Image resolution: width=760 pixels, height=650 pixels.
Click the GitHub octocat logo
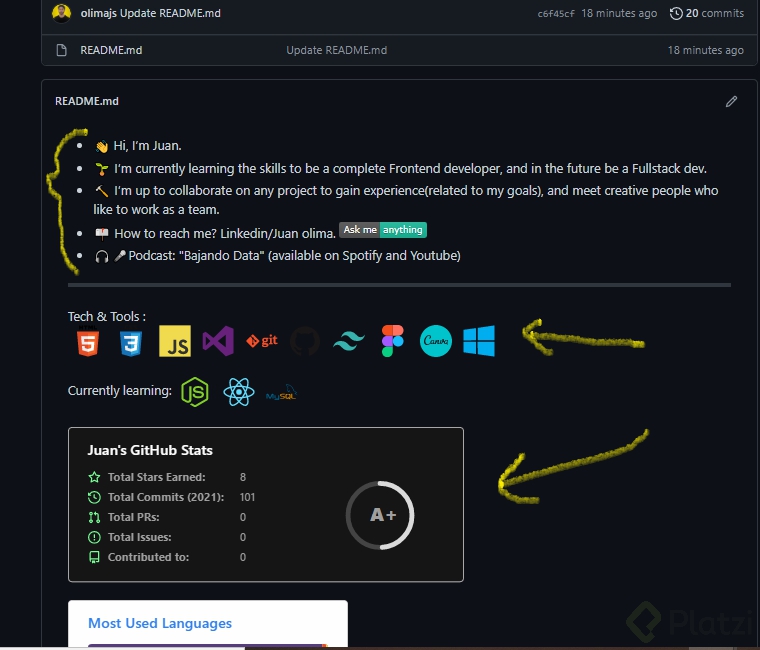(305, 341)
